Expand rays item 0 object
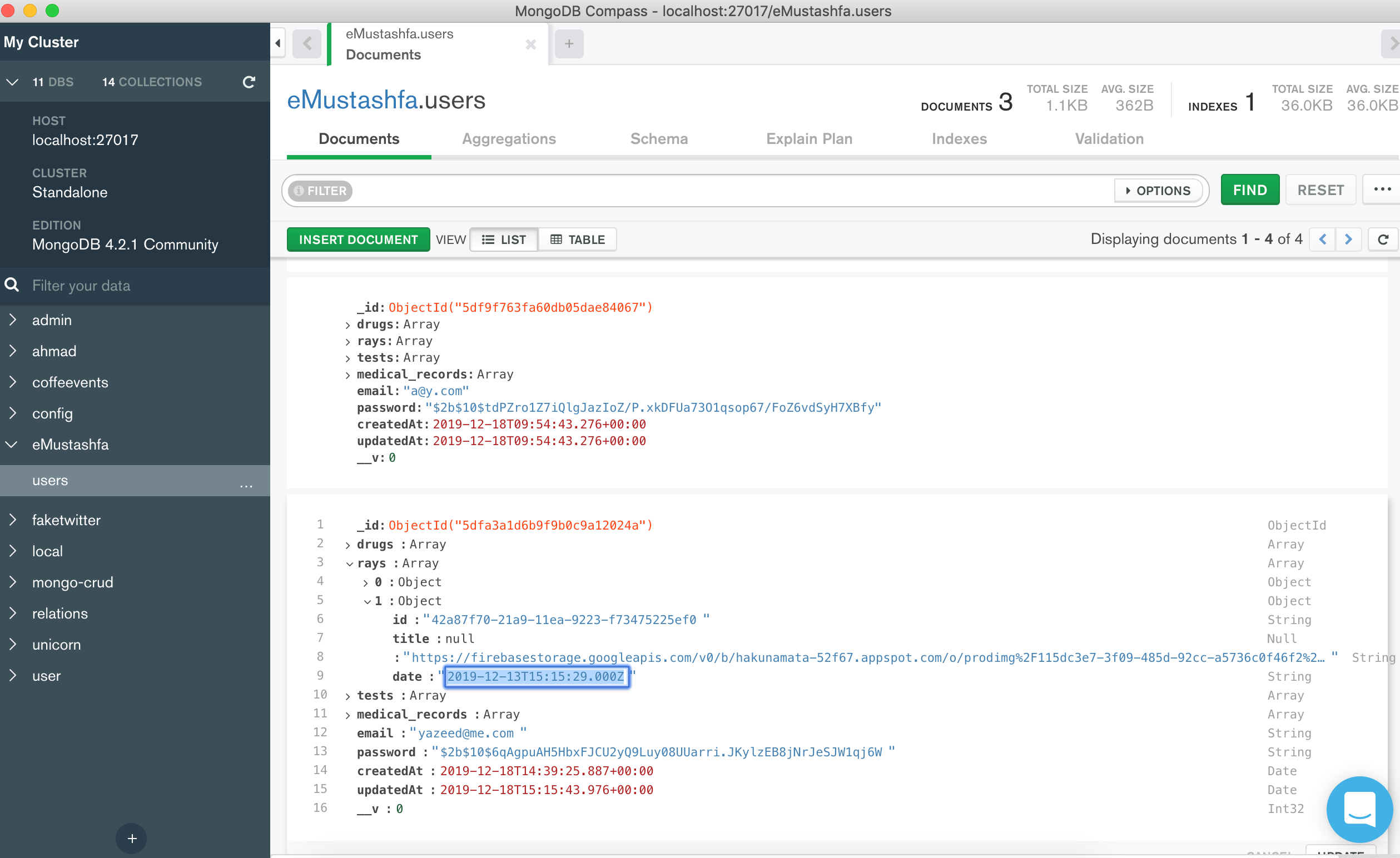 (365, 583)
